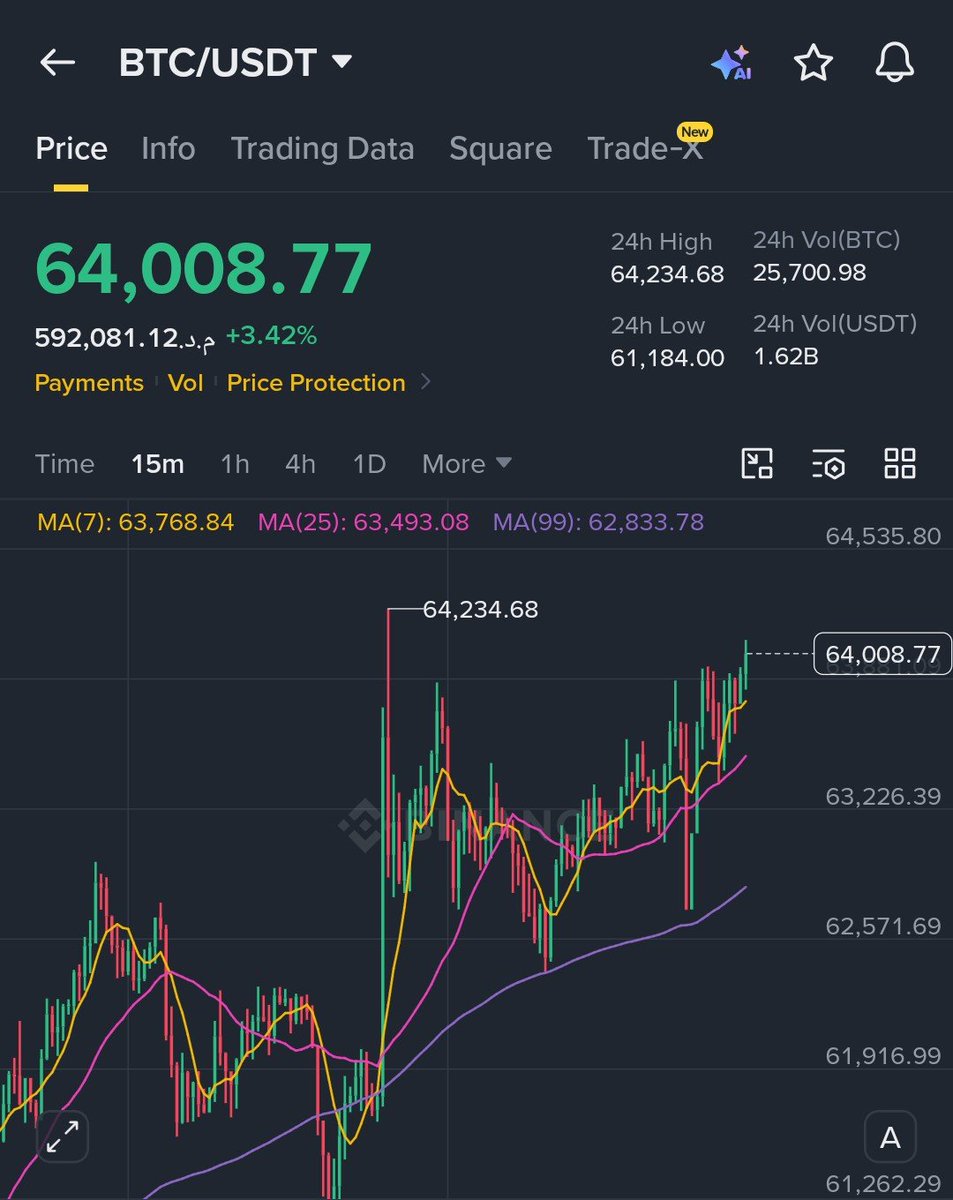The width and height of the screenshot is (953, 1200).
Task: Tap the 64,535.80 axis price label
Action: click(x=883, y=536)
